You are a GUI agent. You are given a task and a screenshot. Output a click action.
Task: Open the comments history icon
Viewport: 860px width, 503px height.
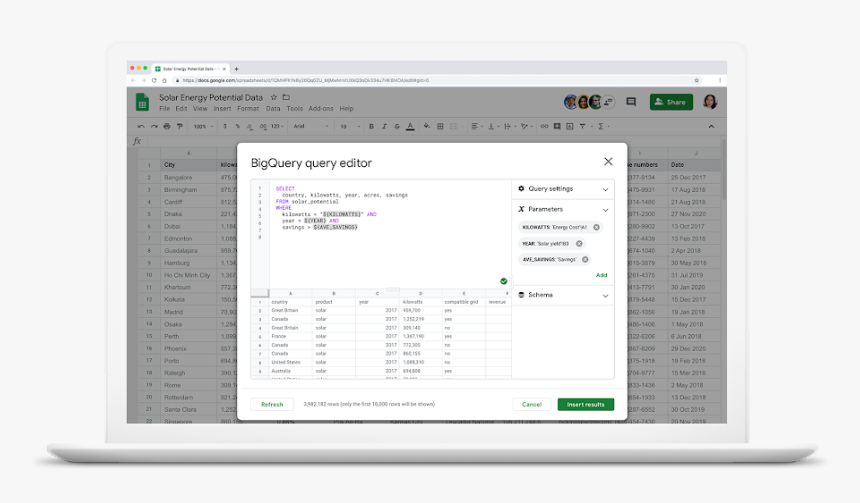(x=631, y=102)
